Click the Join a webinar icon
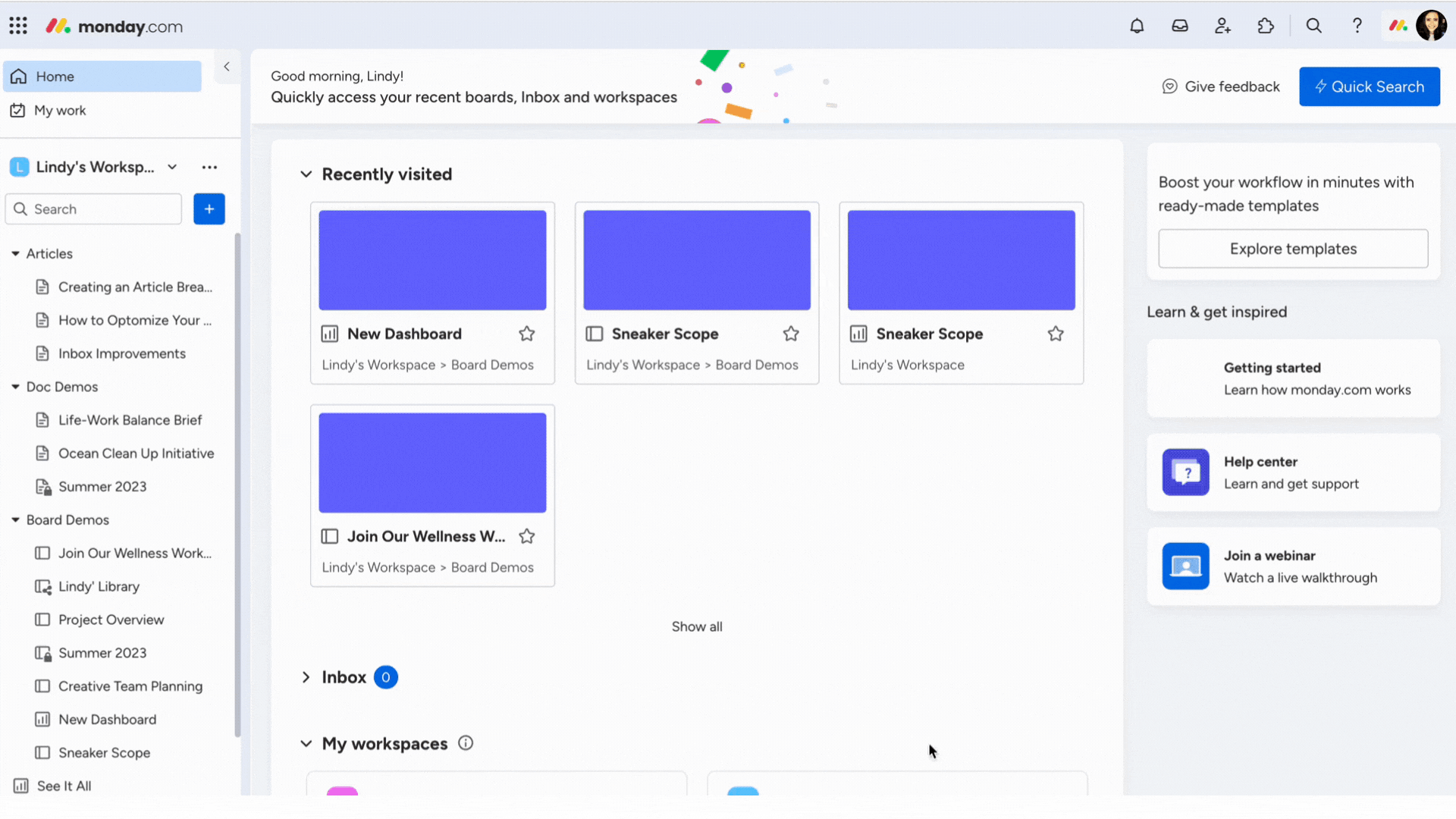The image size is (1456, 819). coord(1186,566)
